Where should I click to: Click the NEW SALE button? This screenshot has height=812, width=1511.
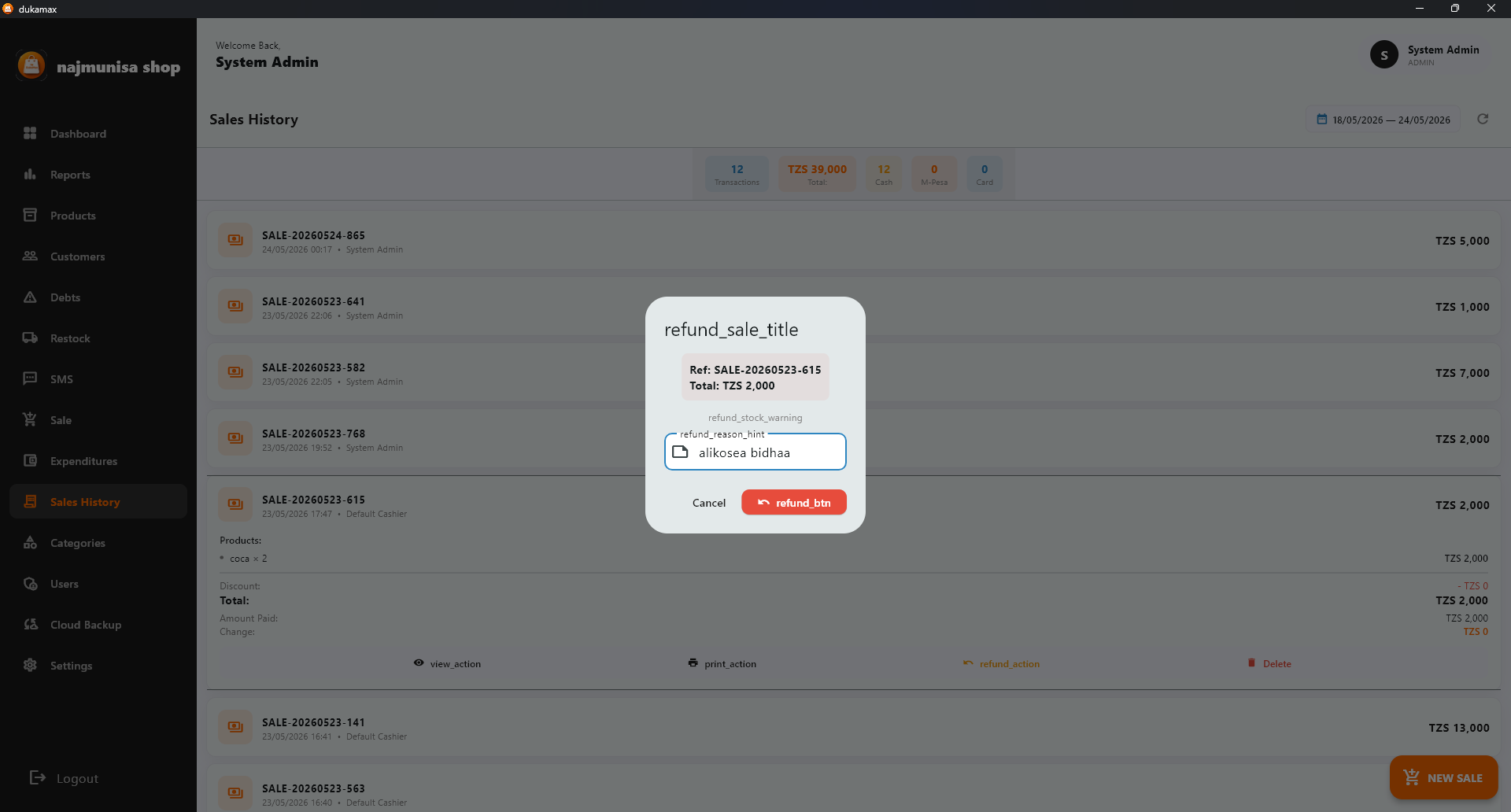1443,777
